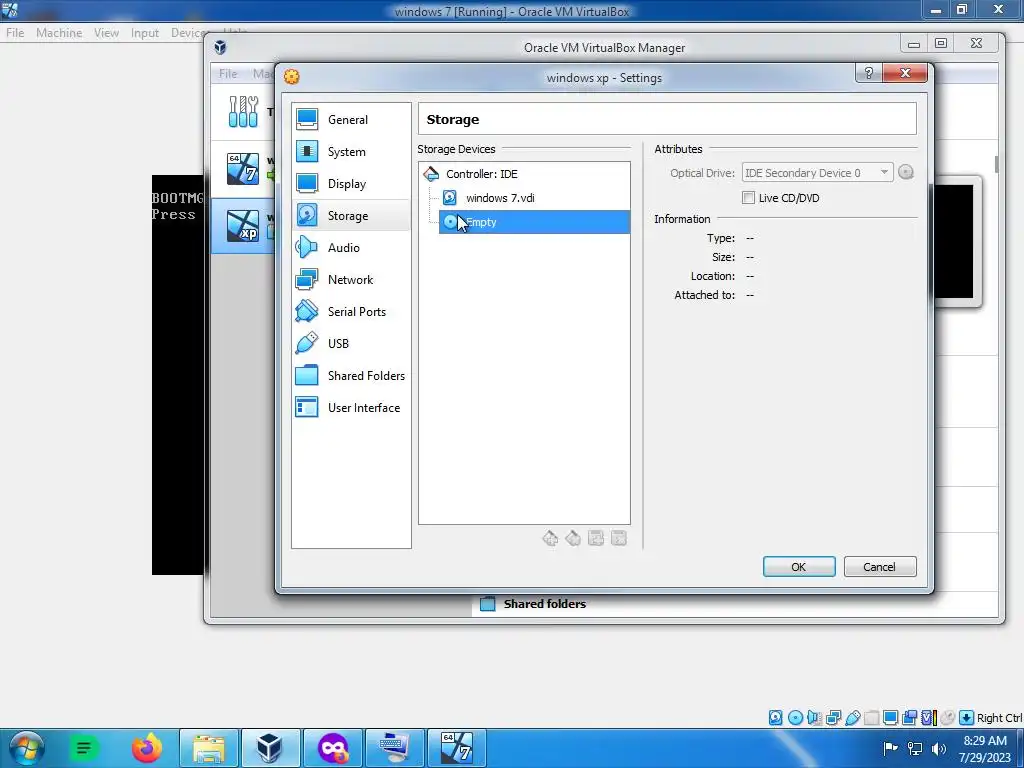Switch to windows 7 VM taskbar button
Screen dimensions: 1024x768
point(456,748)
